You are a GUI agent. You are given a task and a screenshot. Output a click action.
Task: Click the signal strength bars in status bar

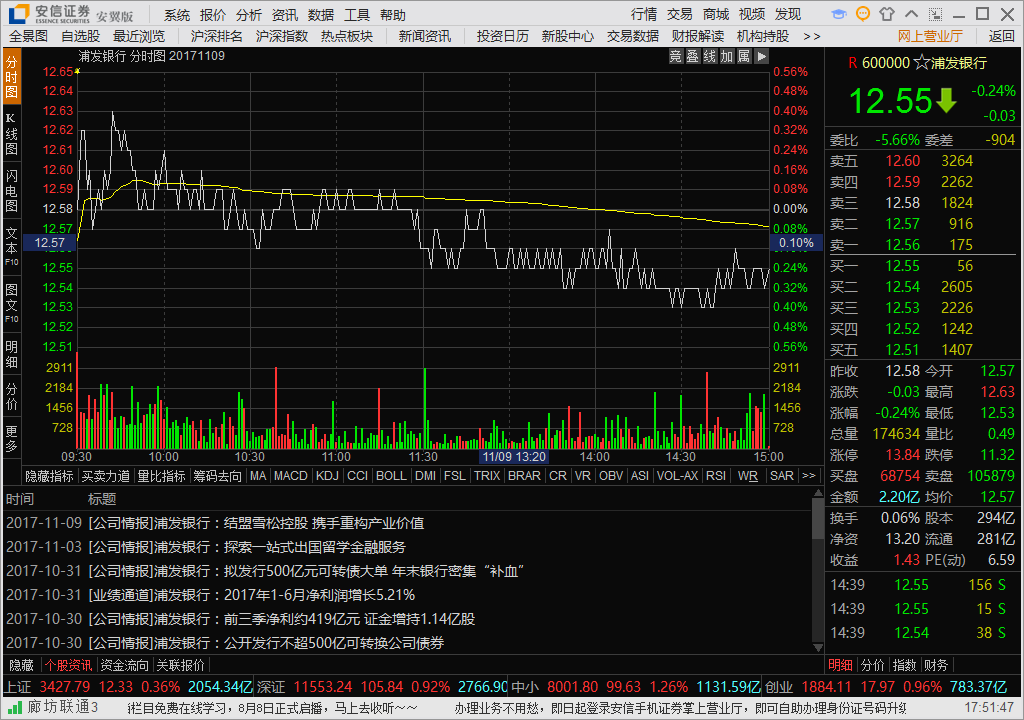click(14, 708)
